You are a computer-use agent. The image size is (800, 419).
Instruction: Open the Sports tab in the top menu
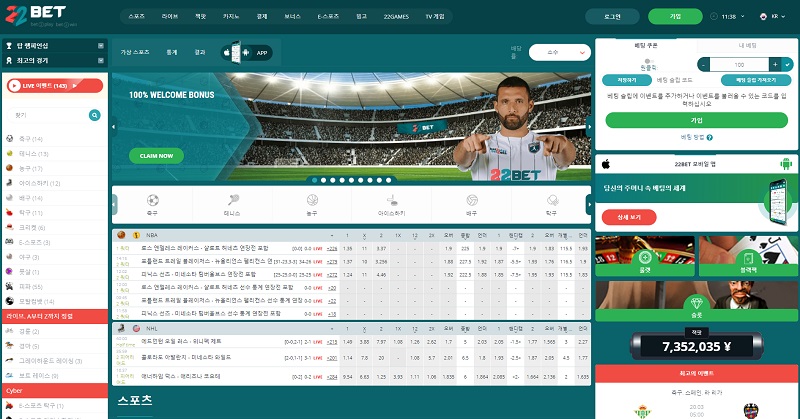tap(137, 16)
